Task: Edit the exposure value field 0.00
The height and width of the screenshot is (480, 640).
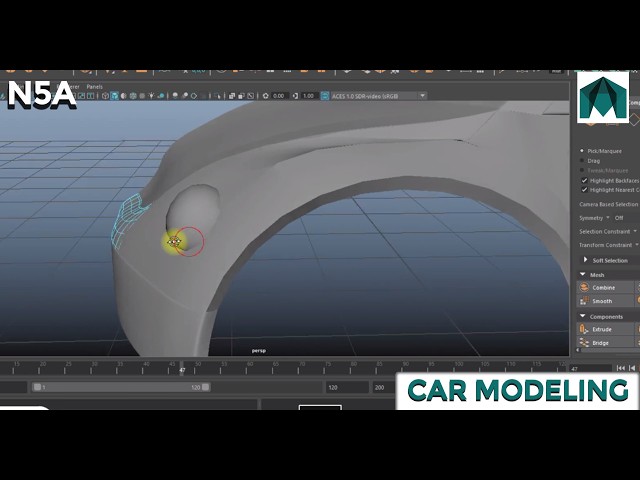Action: coord(279,96)
